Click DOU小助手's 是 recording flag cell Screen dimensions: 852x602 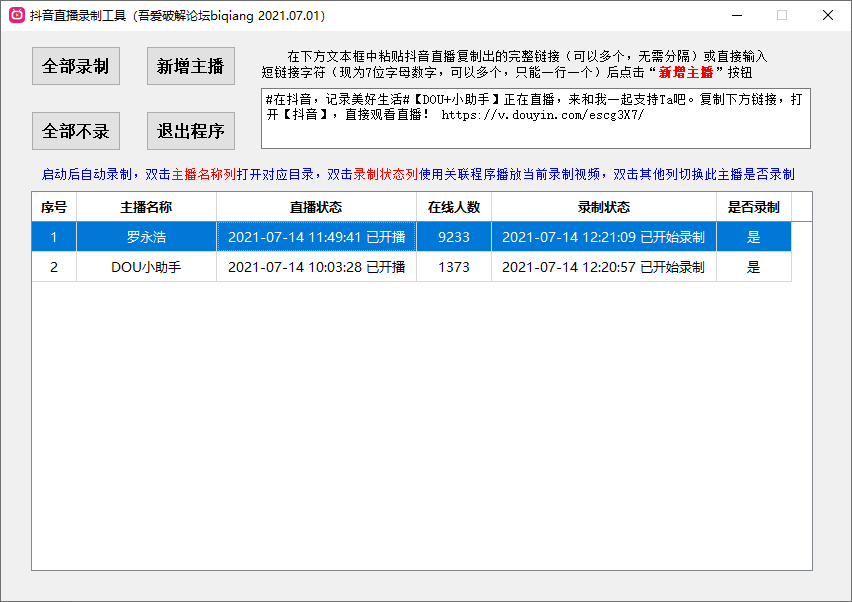754,267
